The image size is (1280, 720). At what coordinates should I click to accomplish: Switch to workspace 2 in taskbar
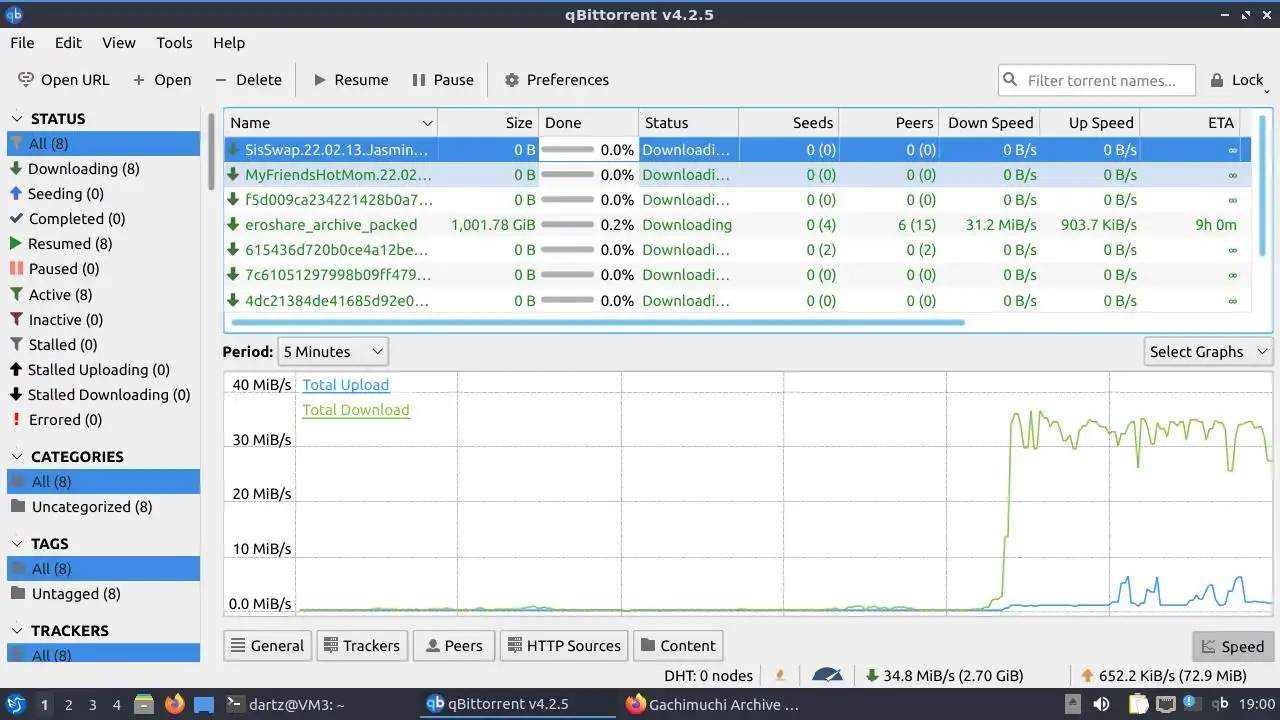(x=68, y=705)
